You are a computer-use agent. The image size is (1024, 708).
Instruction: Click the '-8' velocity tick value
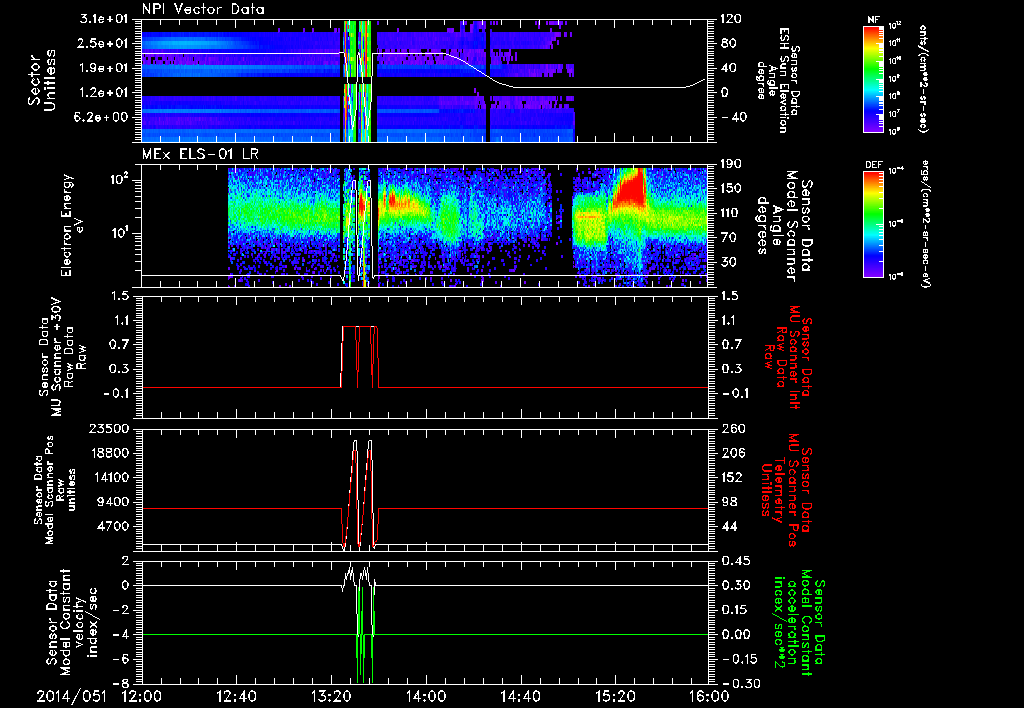click(x=121, y=683)
